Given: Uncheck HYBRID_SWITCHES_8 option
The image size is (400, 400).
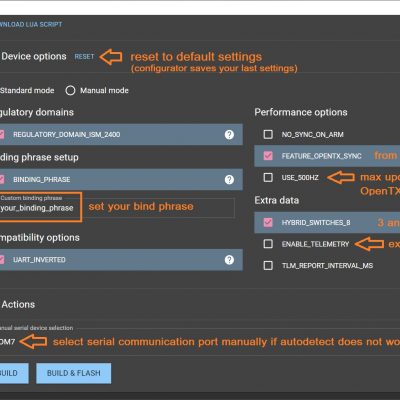Looking at the screenshot, I should tap(268, 222).
